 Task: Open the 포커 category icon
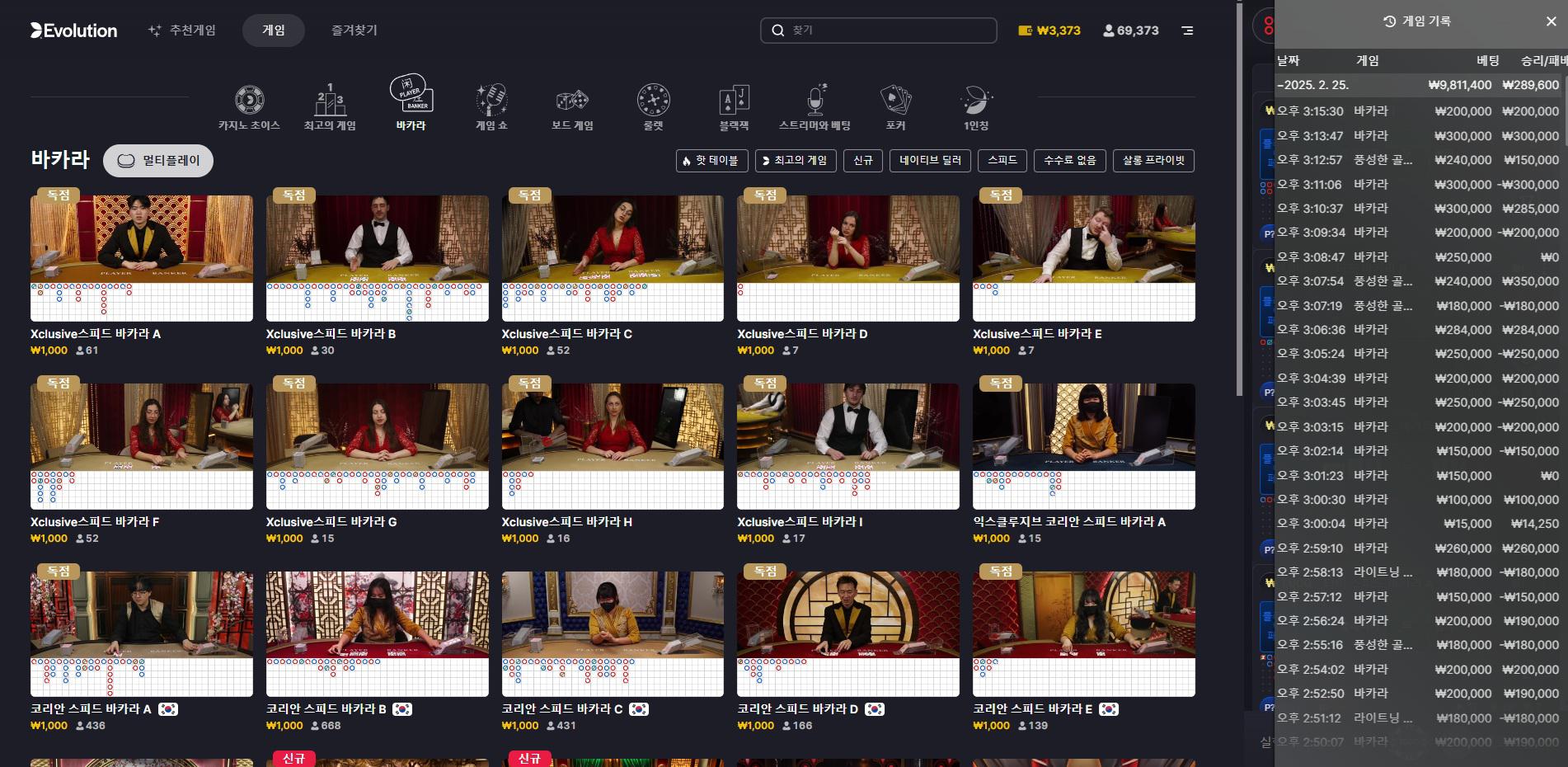pyautogui.click(x=895, y=101)
